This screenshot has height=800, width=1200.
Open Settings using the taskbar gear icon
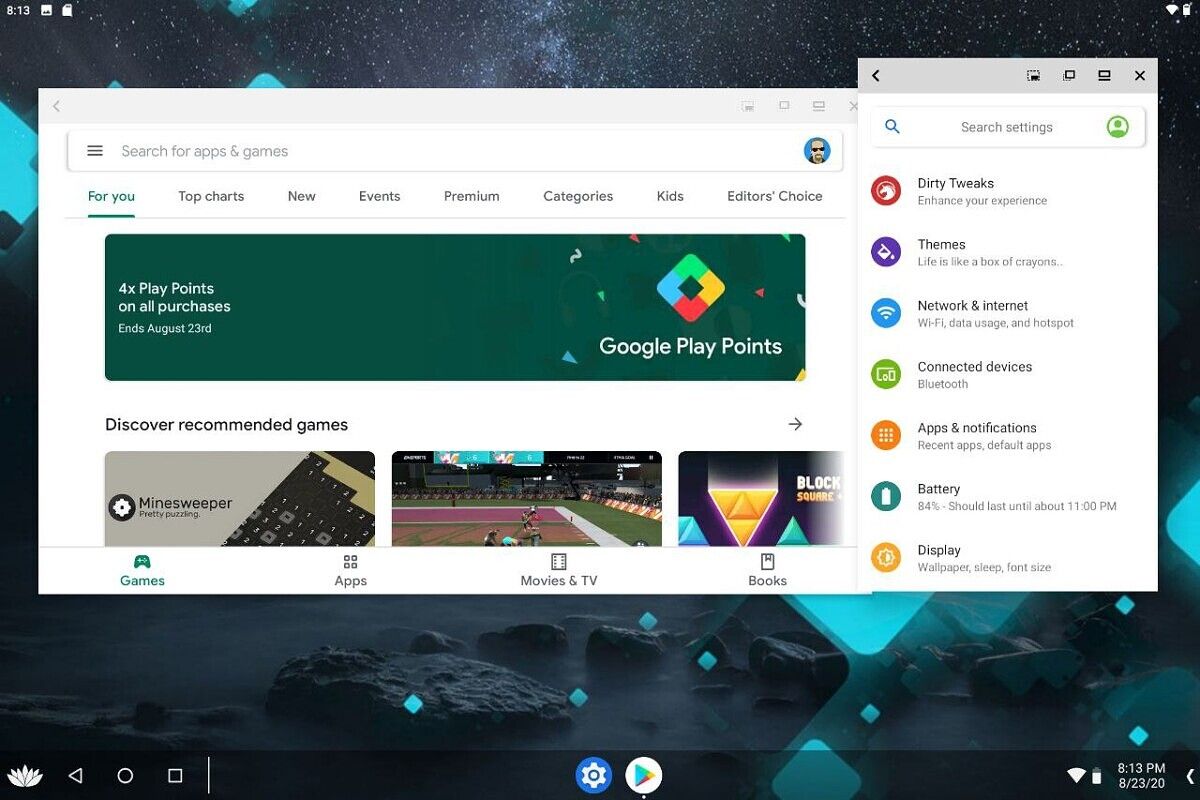pos(594,775)
